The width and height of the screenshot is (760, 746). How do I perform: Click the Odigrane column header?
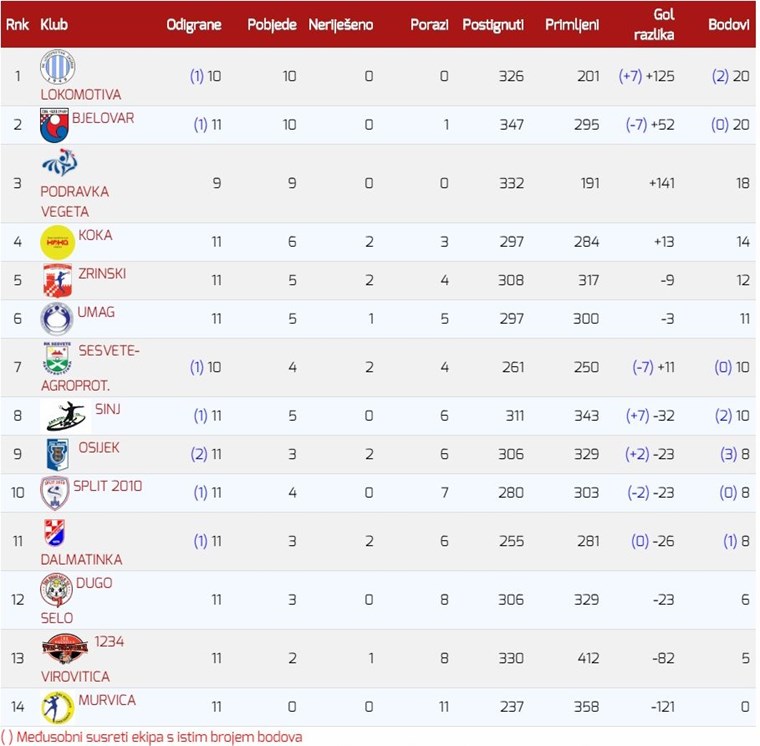[194, 25]
